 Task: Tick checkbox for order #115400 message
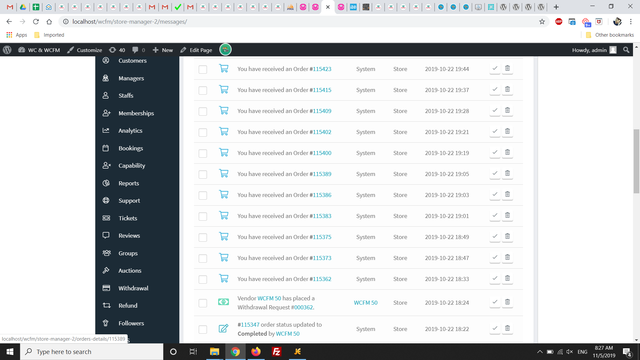coord(203,153)
